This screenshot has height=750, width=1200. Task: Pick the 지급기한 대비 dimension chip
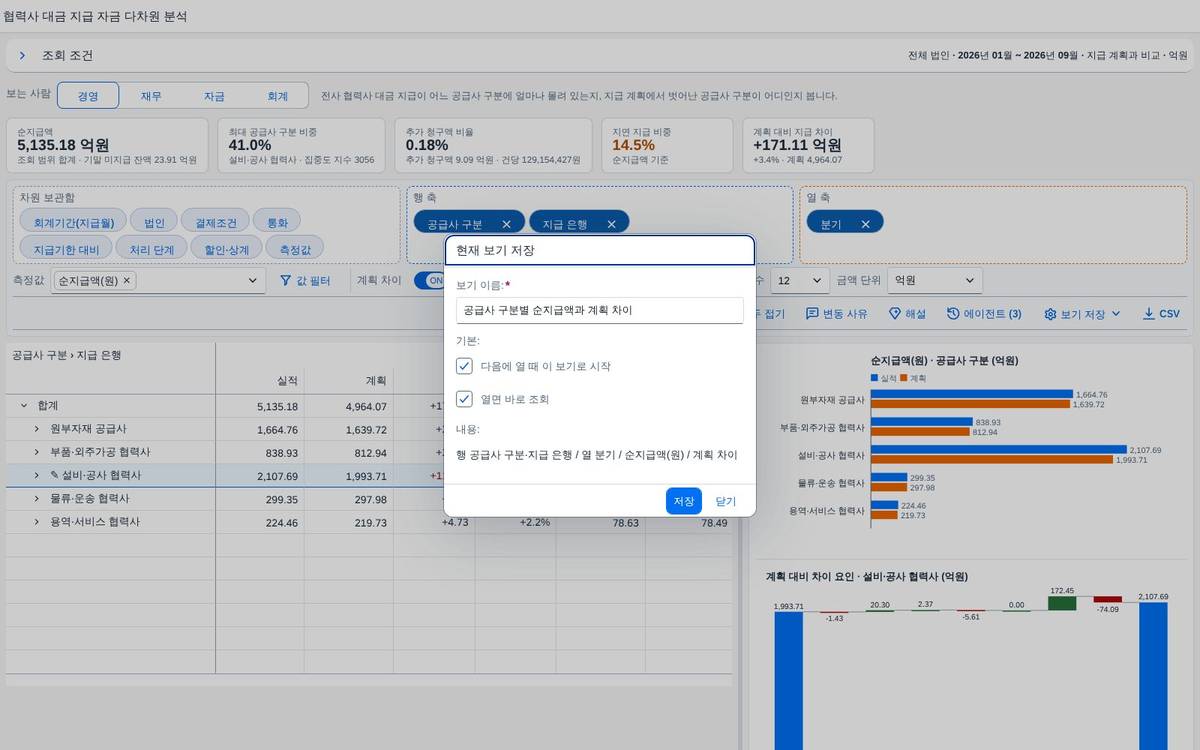(66, 249)
